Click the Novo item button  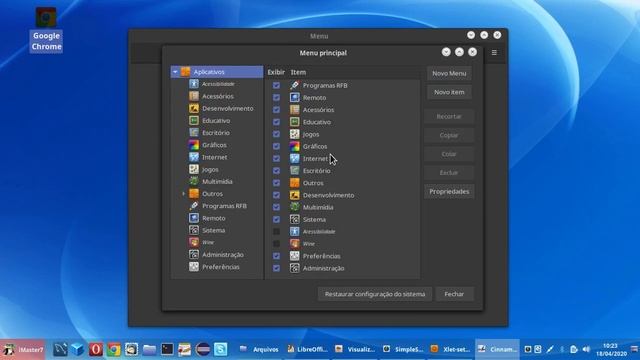pos(449,92)
